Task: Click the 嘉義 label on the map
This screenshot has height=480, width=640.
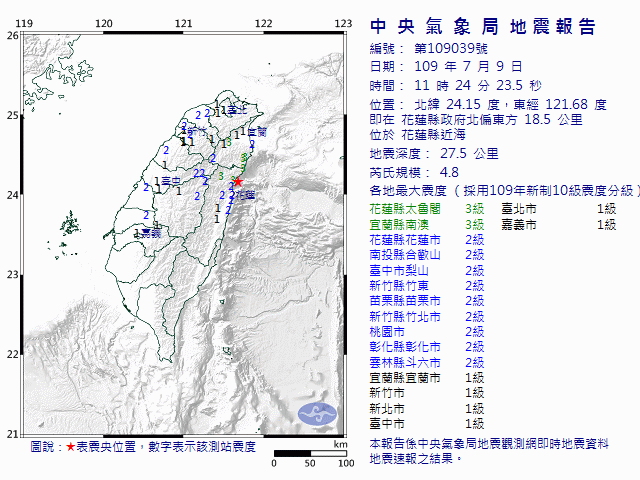Action: pos(151,233)
